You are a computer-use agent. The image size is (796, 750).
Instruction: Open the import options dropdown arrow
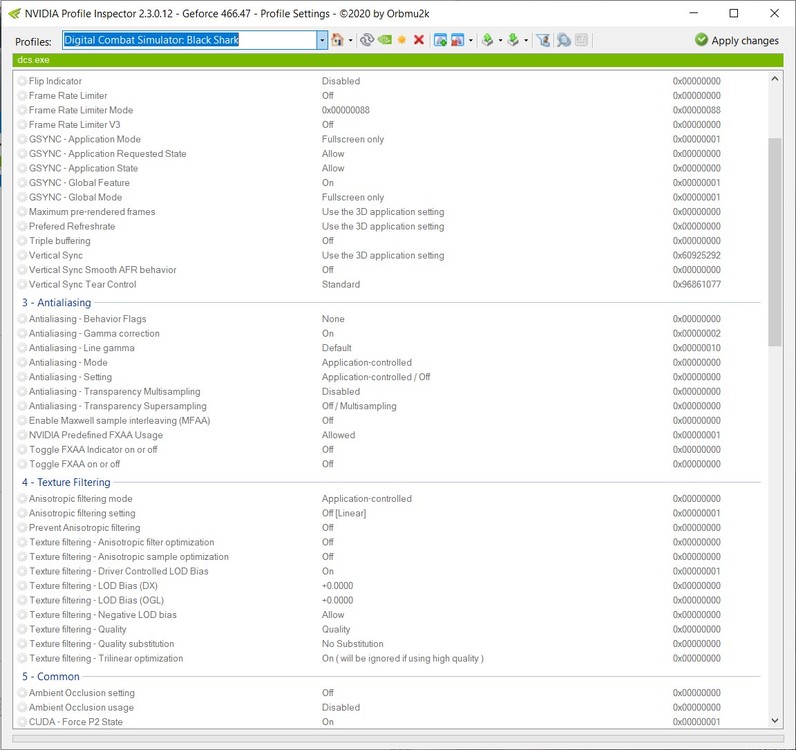526,40
